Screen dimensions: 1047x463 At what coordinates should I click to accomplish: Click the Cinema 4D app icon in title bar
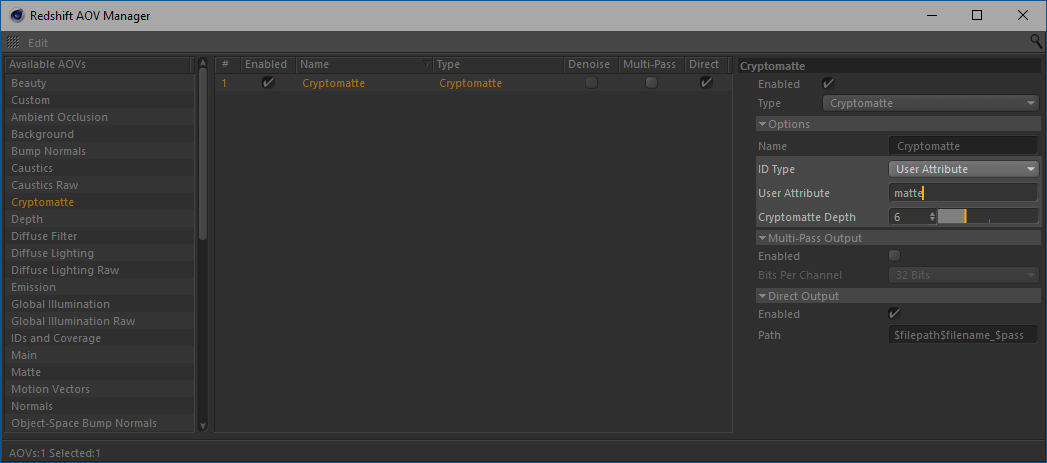pyautogui.click(x=15, y=15)
